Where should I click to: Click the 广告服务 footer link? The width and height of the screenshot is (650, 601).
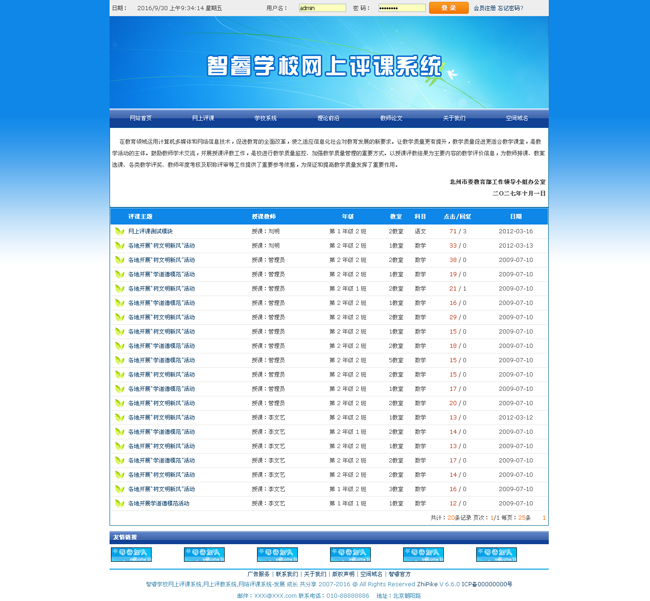coord(258,574)
